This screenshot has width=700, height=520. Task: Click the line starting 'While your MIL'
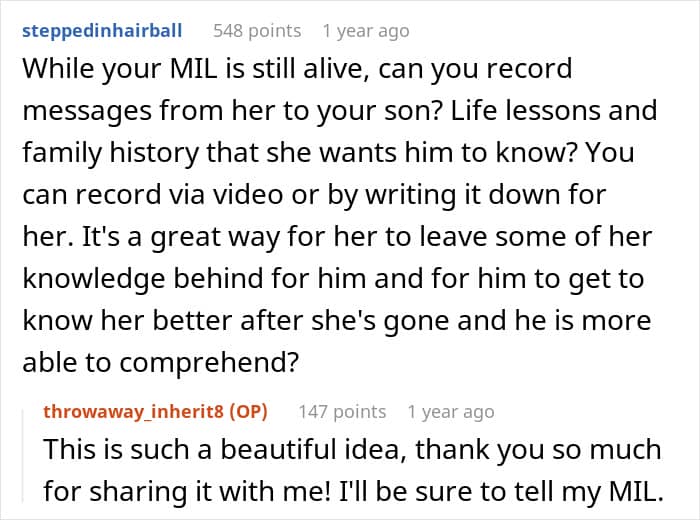click(297, 70)
